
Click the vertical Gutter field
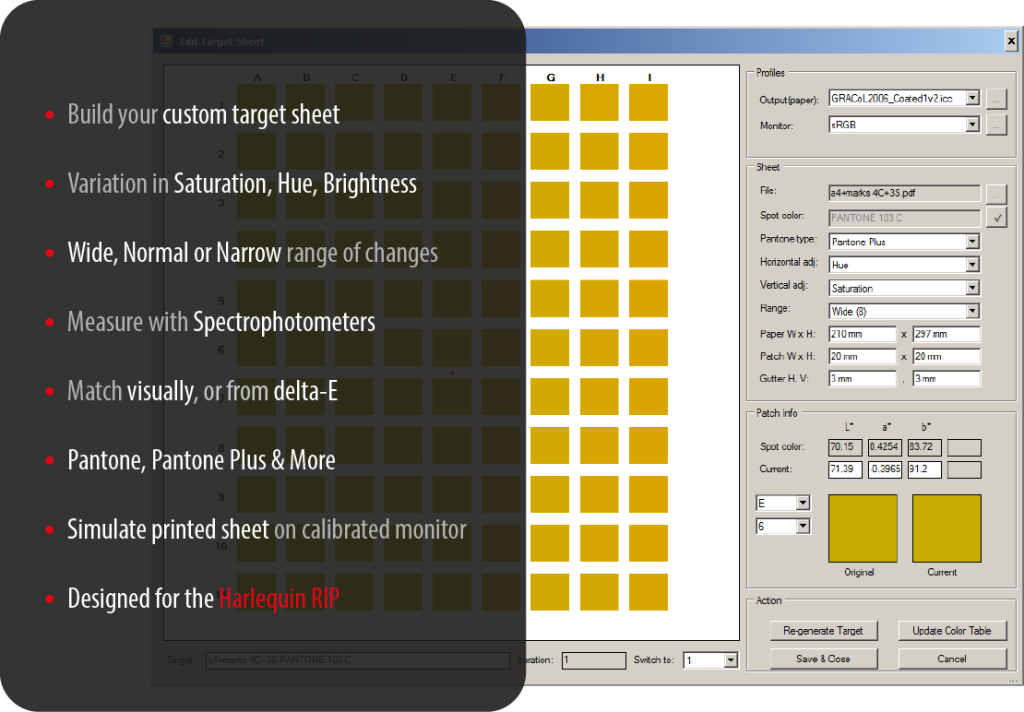click(x=946, y=378)
